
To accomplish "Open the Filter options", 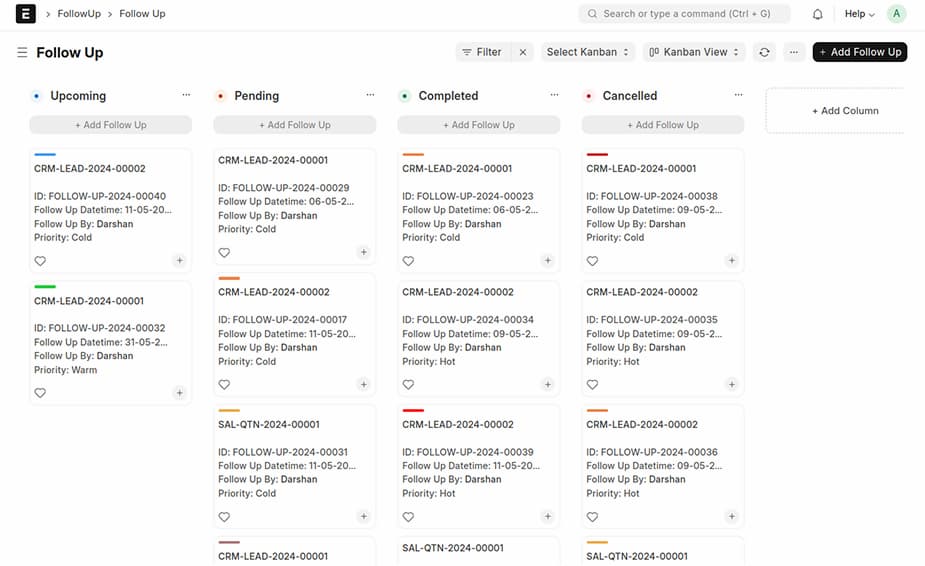I will pyautogui.click(x=483, y=52).
